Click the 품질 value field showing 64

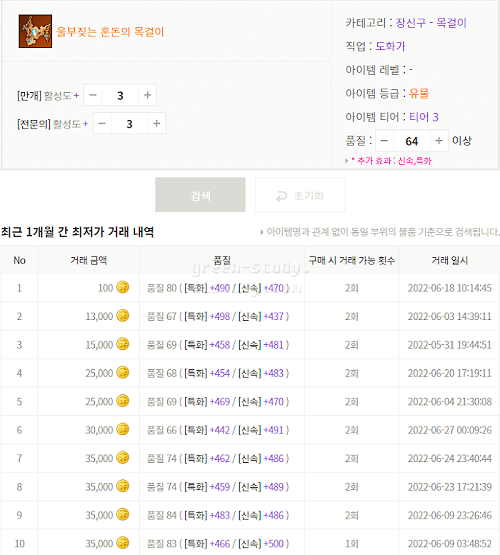[x=412, y=141]
